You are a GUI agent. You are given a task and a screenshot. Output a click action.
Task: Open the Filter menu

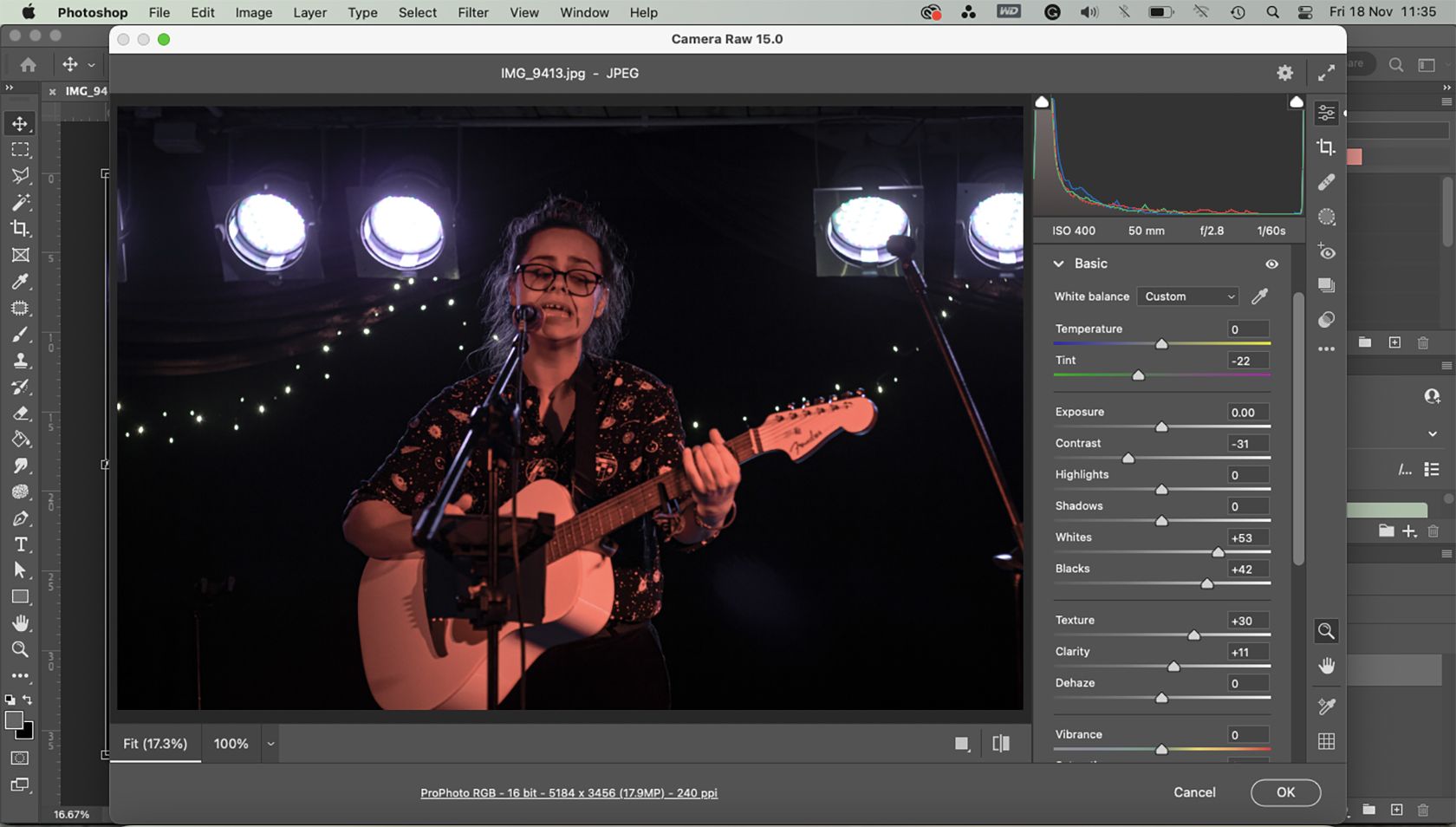472,12
